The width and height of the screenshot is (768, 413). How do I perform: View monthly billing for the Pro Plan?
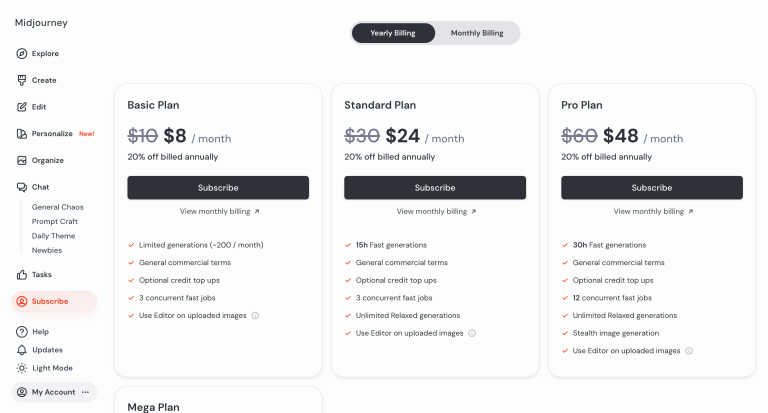[x=652, y=212]
